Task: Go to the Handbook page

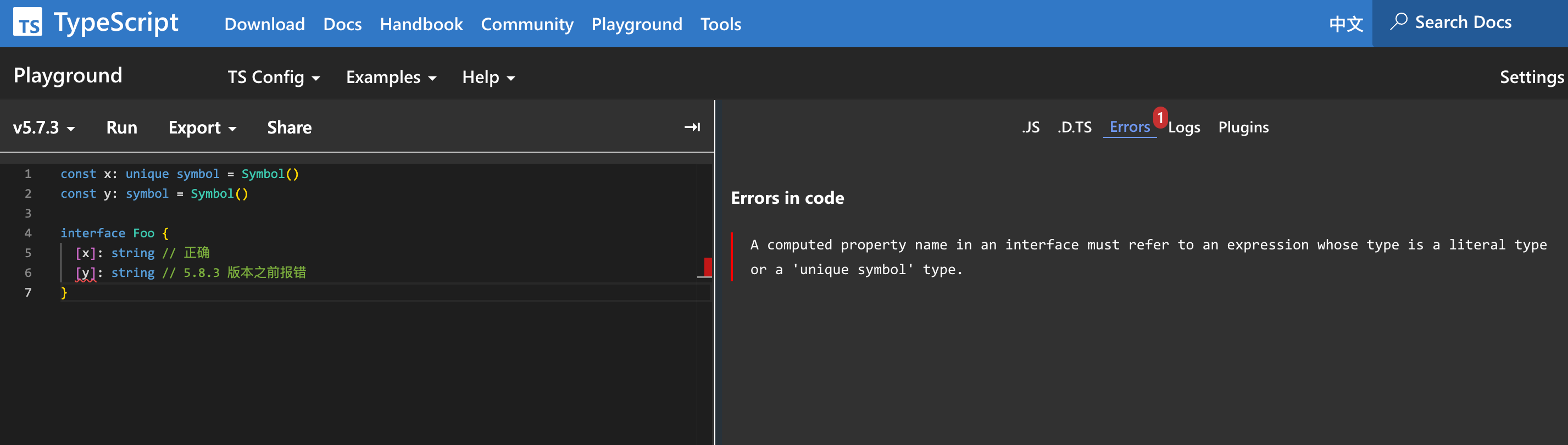Action: point(421,24)
